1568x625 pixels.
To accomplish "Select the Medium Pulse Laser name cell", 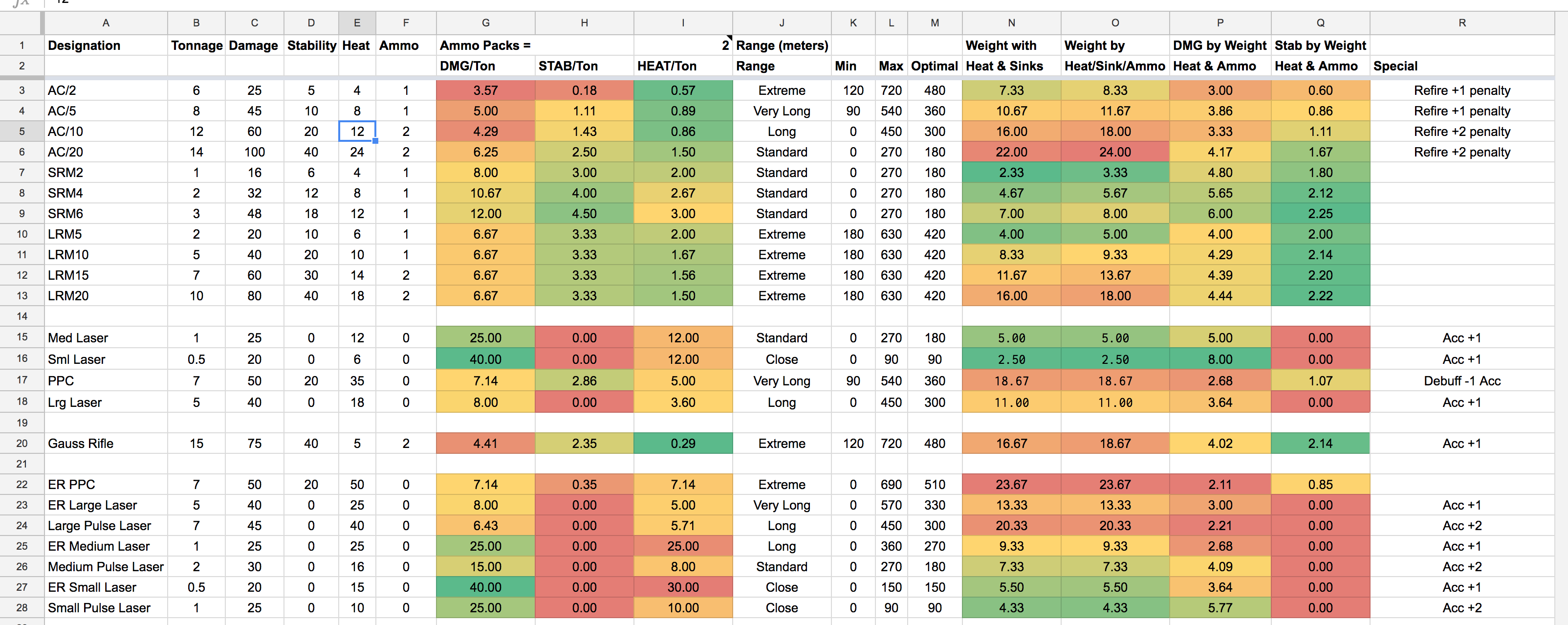I will coord(105,567).
